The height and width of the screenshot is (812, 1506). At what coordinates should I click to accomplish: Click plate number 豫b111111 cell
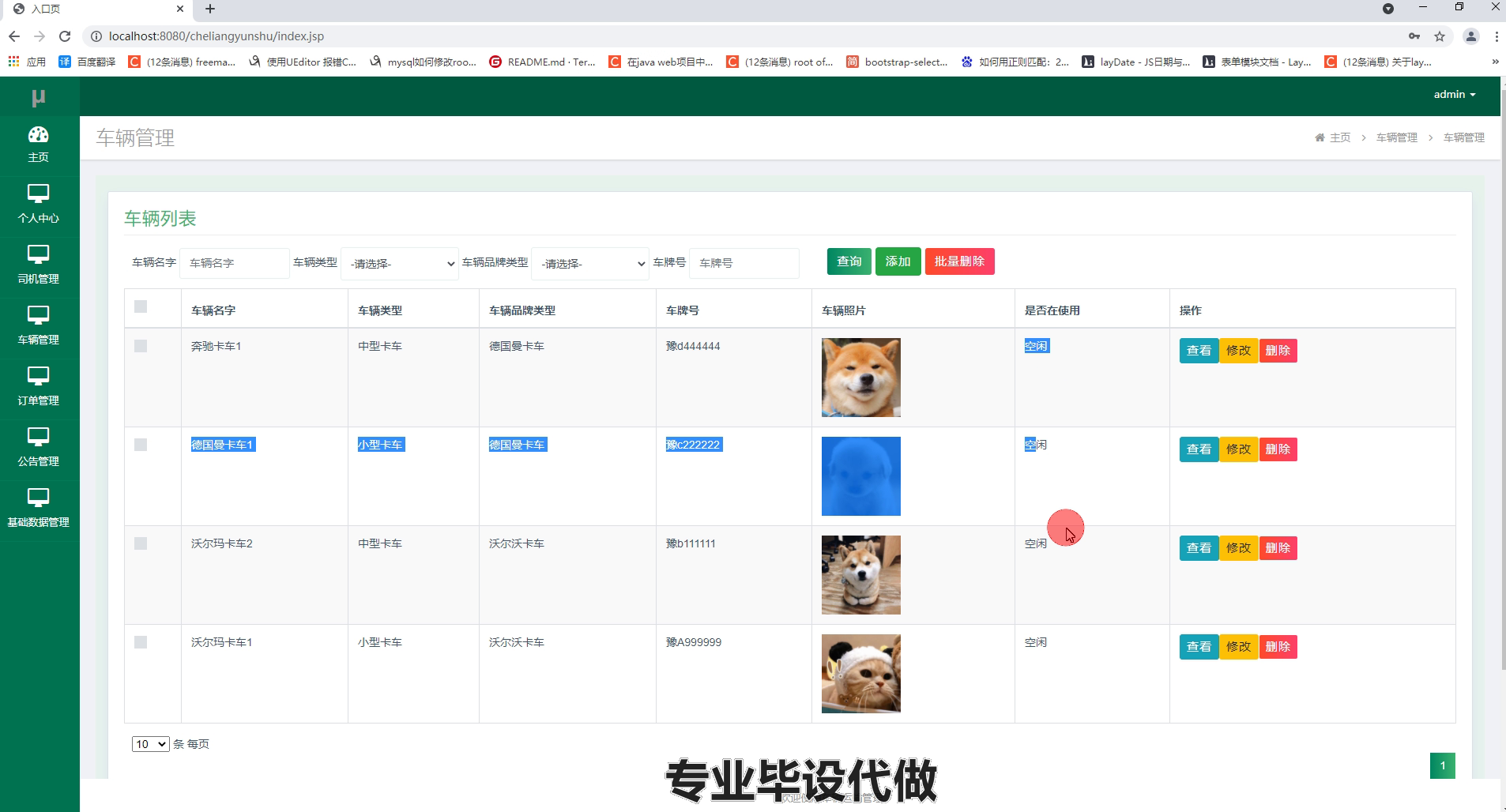tap(691, 543)
